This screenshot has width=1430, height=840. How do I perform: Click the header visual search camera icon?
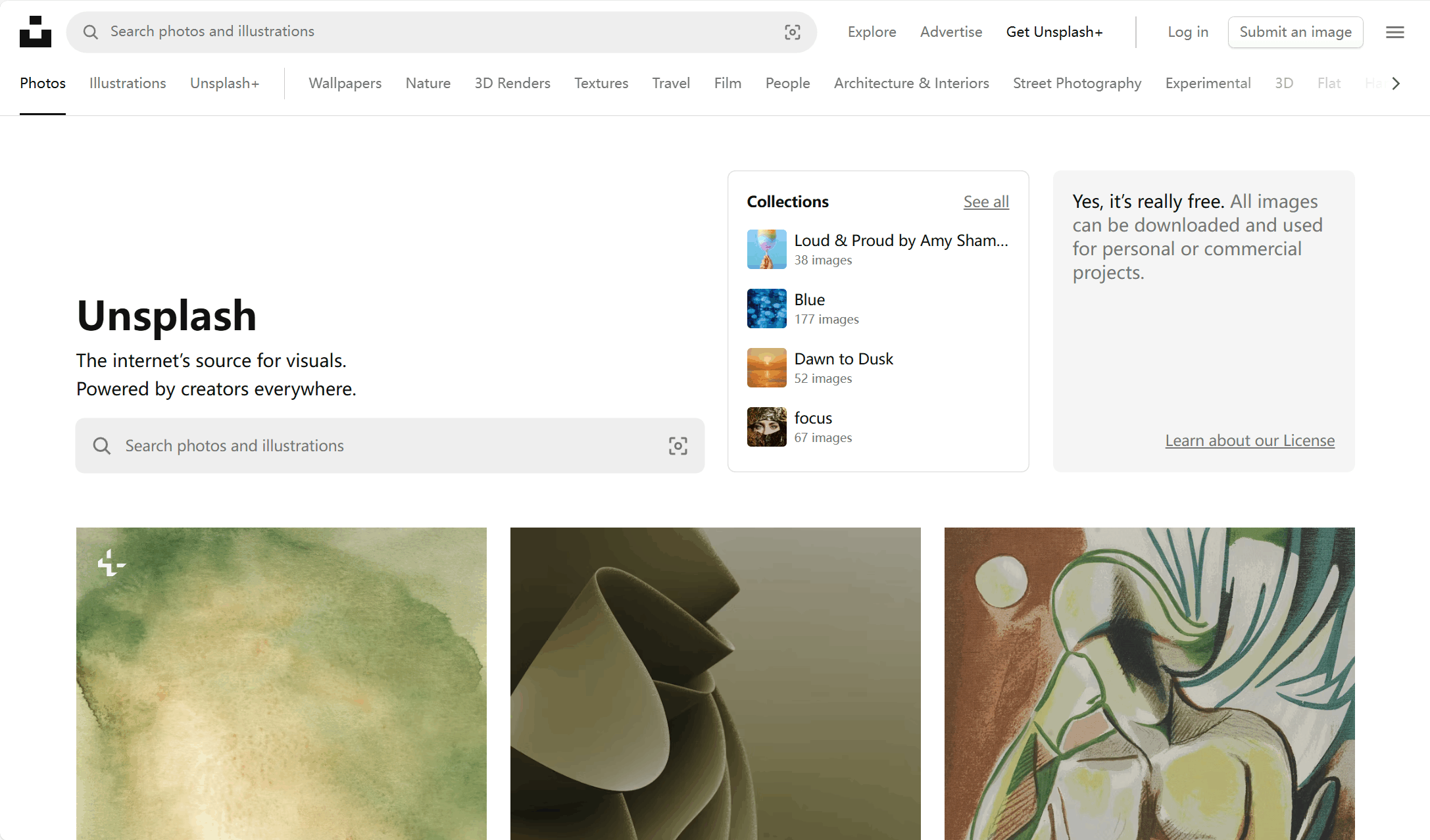pyautogui.click(x=793, y=32)
